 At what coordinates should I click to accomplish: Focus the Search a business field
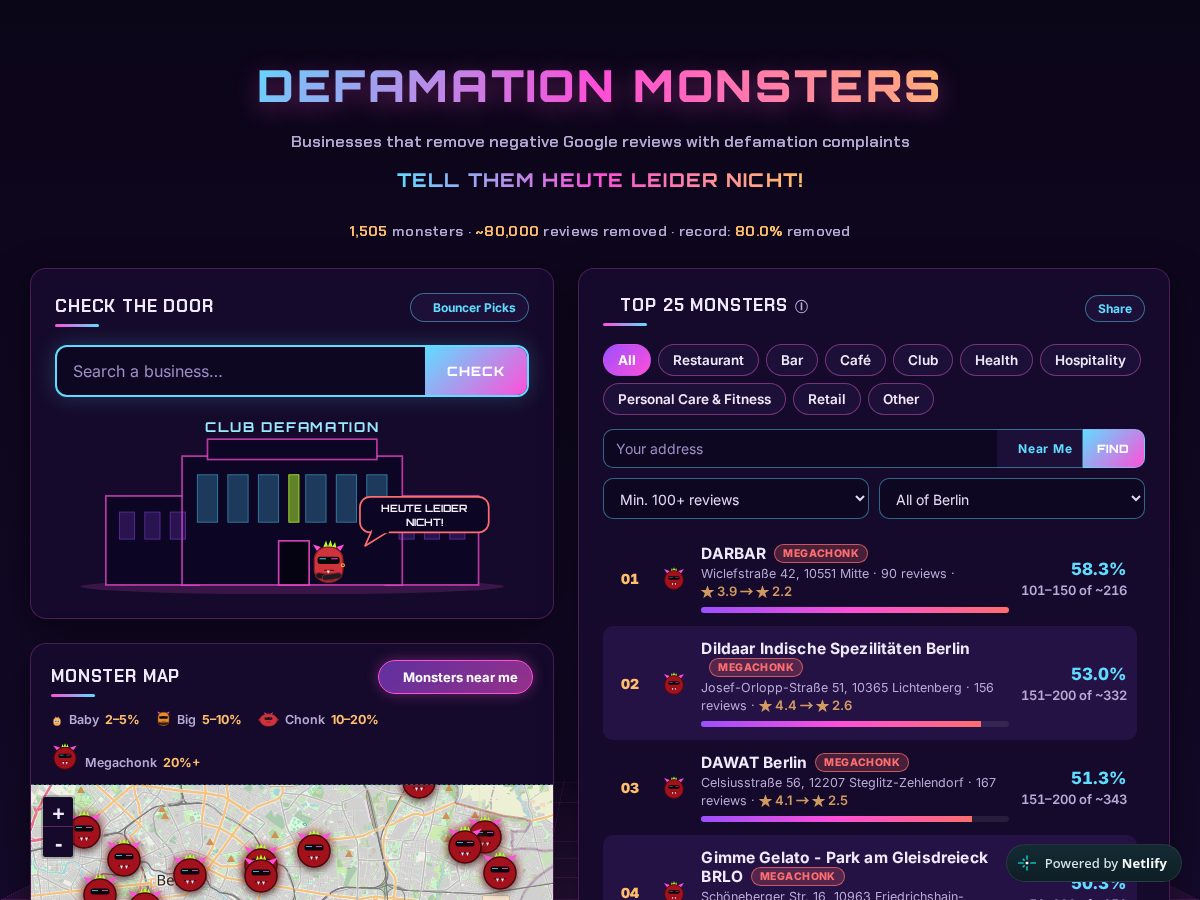[x=241, y=371]
